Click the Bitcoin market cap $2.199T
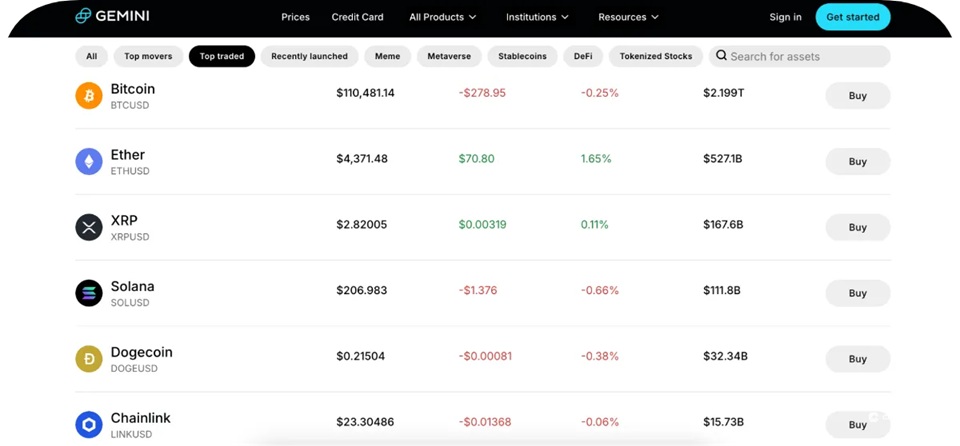The image size is (960, 446). click(724, 93)
